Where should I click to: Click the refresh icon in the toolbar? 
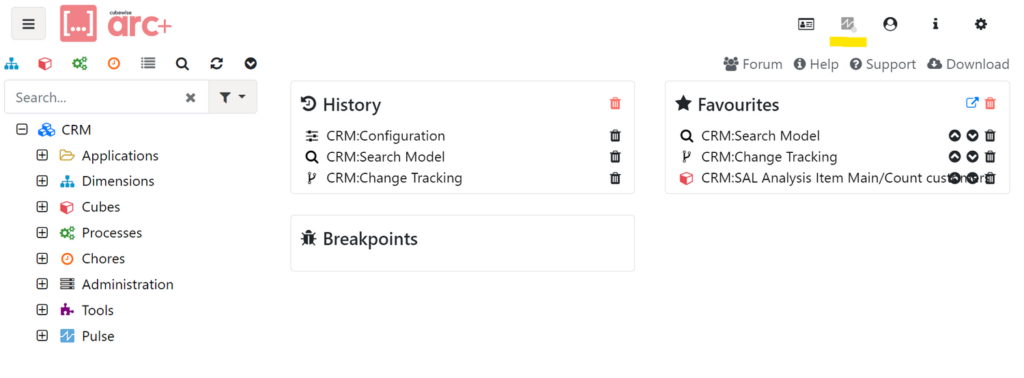coord(217,63)
